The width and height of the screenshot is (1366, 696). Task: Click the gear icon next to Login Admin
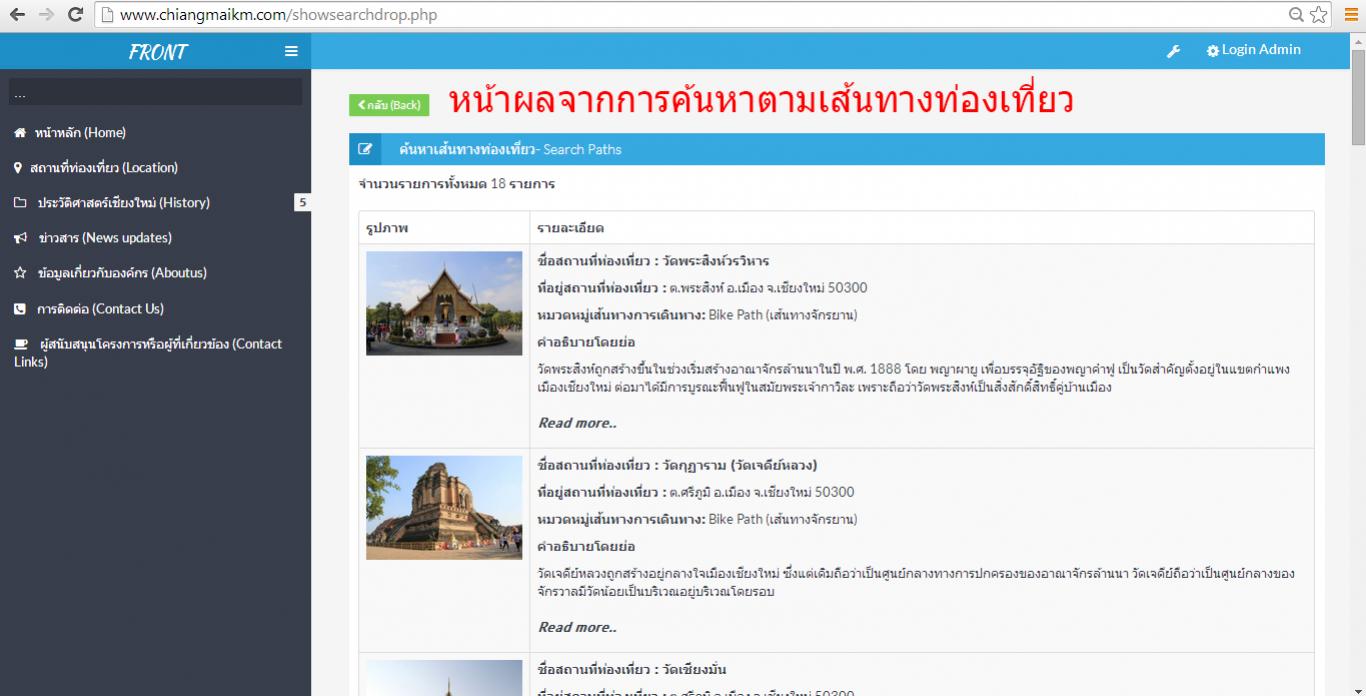[x=1213, y=51]
